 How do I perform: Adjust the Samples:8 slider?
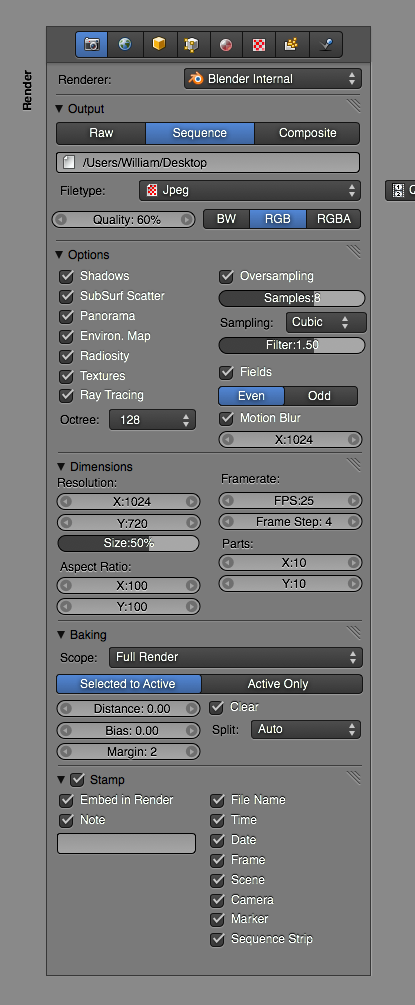point(292,298)
